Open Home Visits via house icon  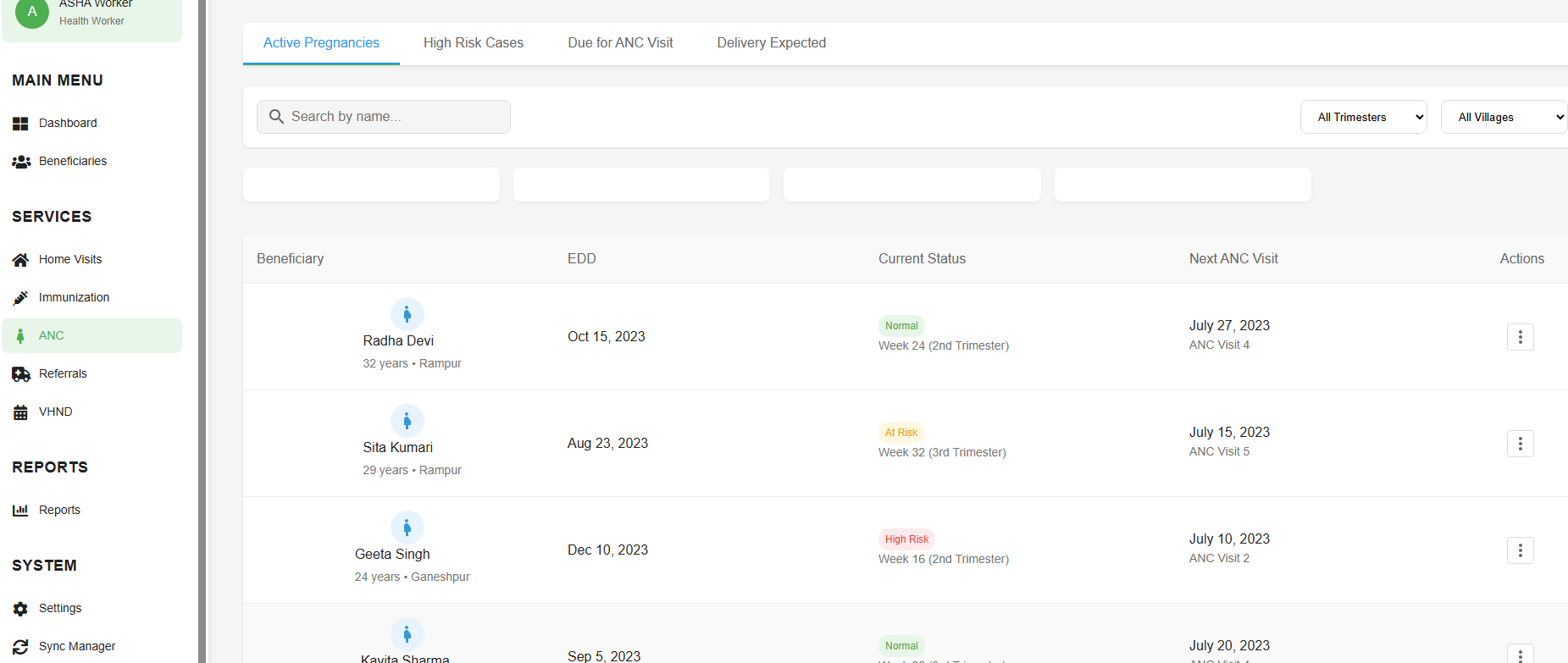pos(20,260)
